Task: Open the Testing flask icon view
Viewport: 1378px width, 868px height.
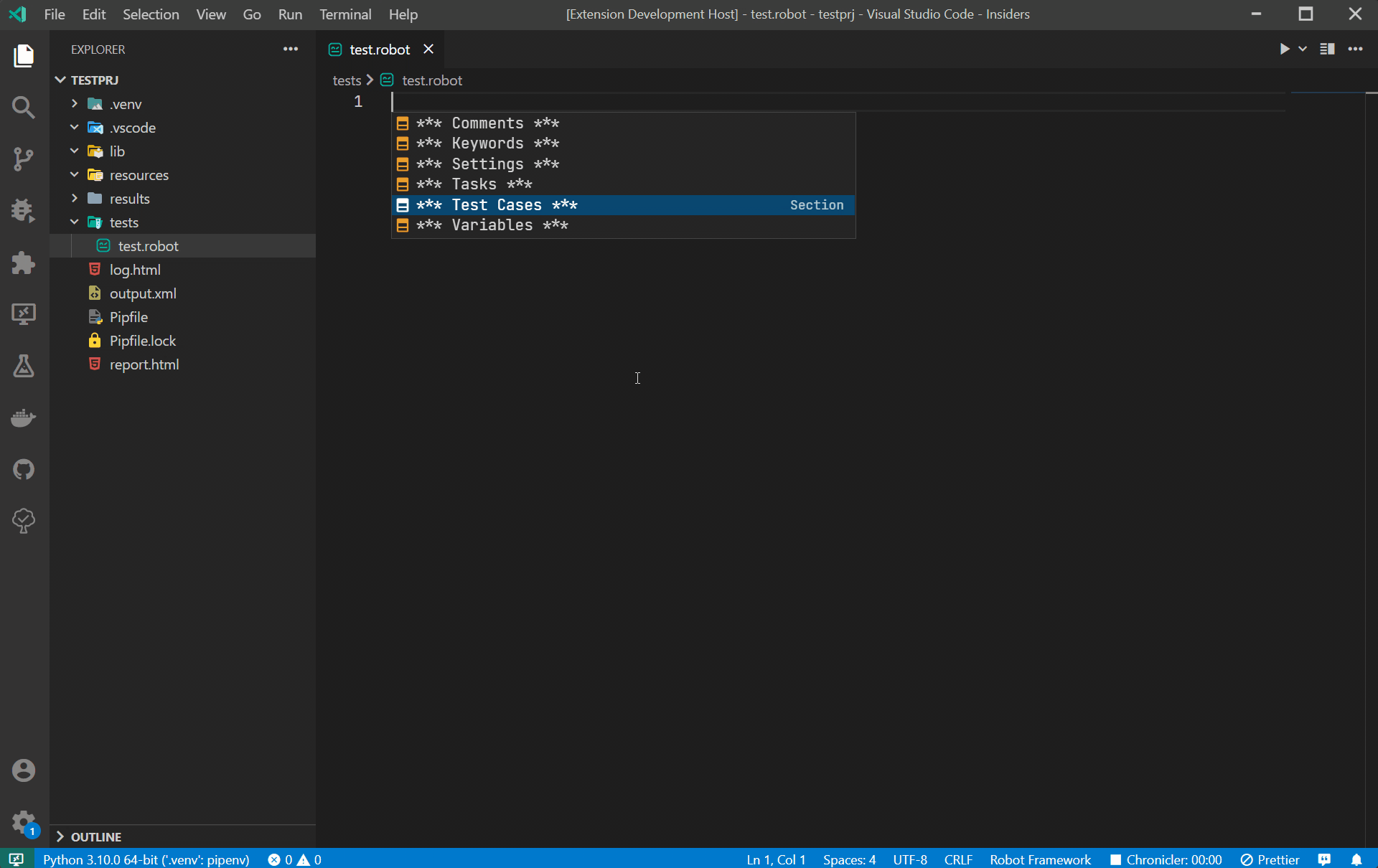Action: 24,366
